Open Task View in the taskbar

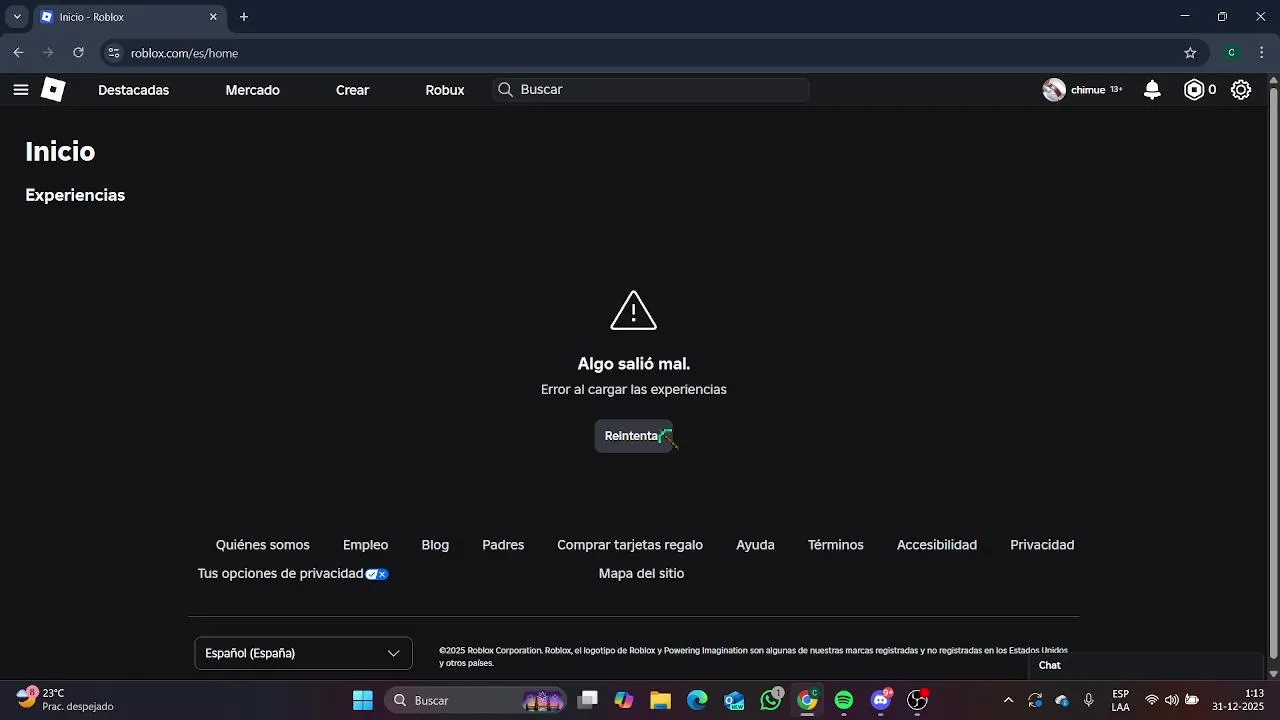[x=588, y=700]
